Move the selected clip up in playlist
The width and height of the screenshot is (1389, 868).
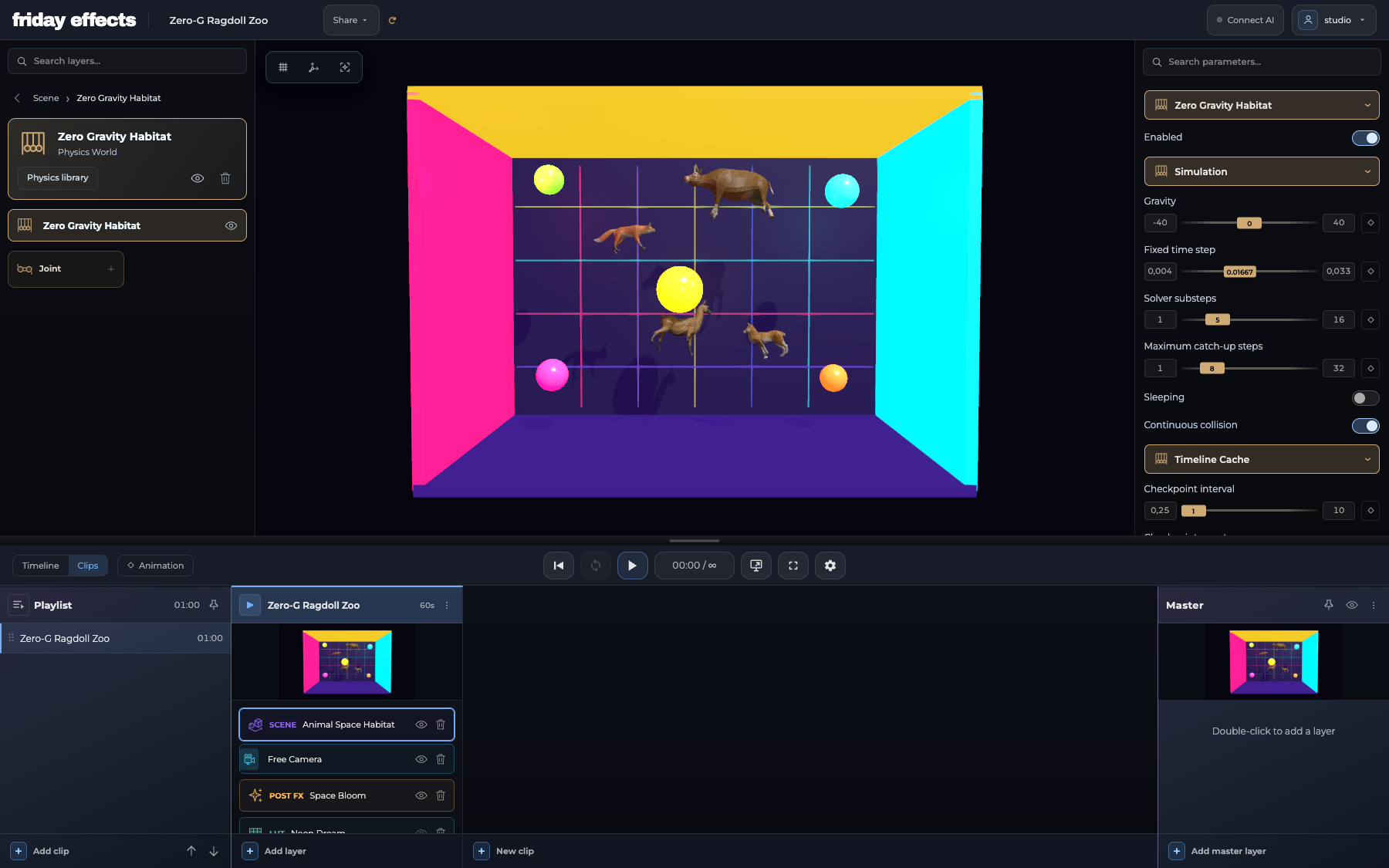191,851
